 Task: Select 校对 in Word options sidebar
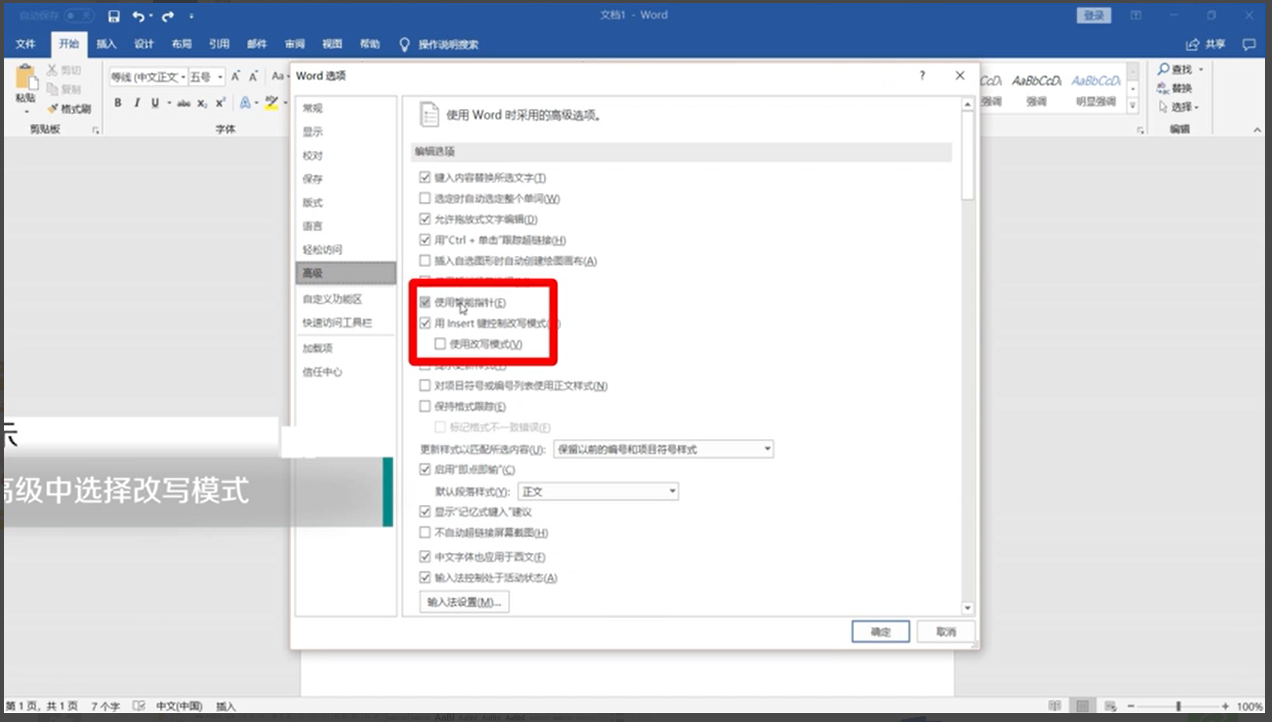(x=313, y=156)
